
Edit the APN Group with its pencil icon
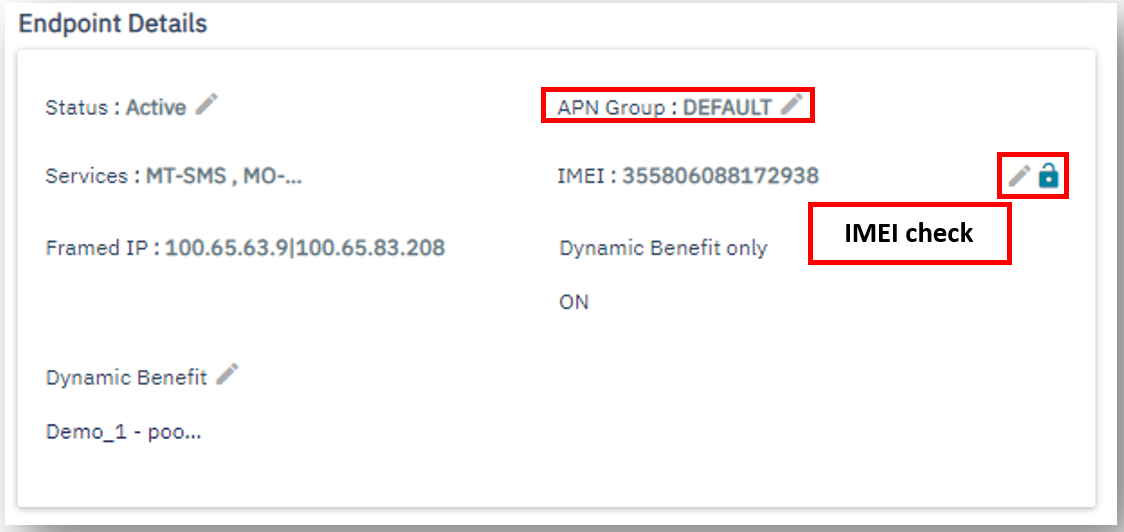coord(792,105)
